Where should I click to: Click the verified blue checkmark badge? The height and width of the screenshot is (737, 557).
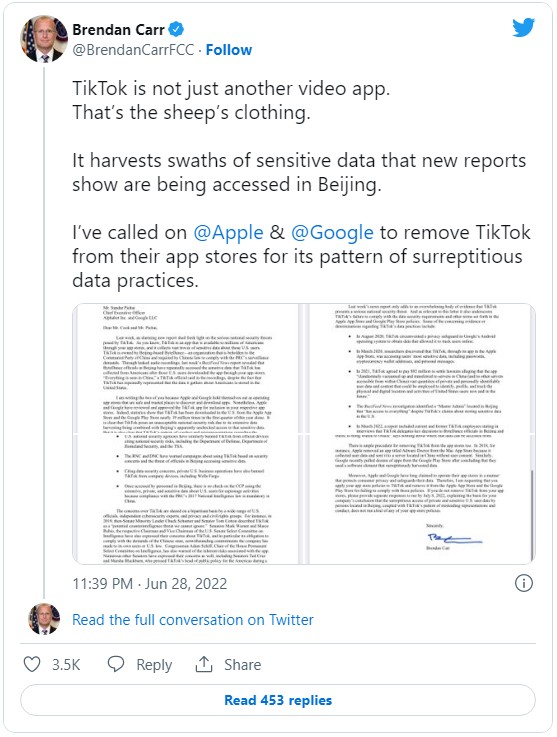tap(176, 29)
